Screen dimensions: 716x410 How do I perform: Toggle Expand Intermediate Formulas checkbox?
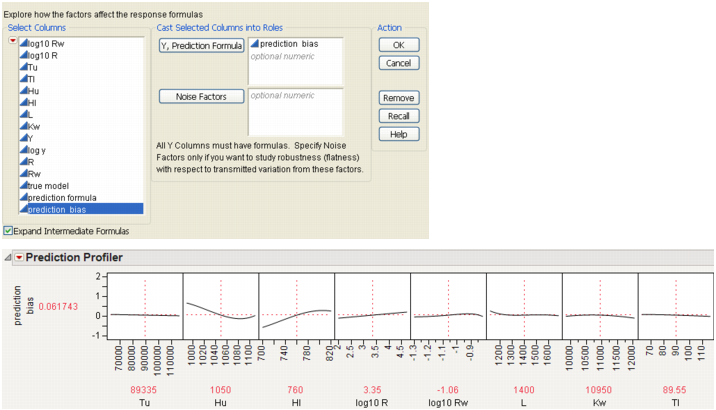coord(8,231)
